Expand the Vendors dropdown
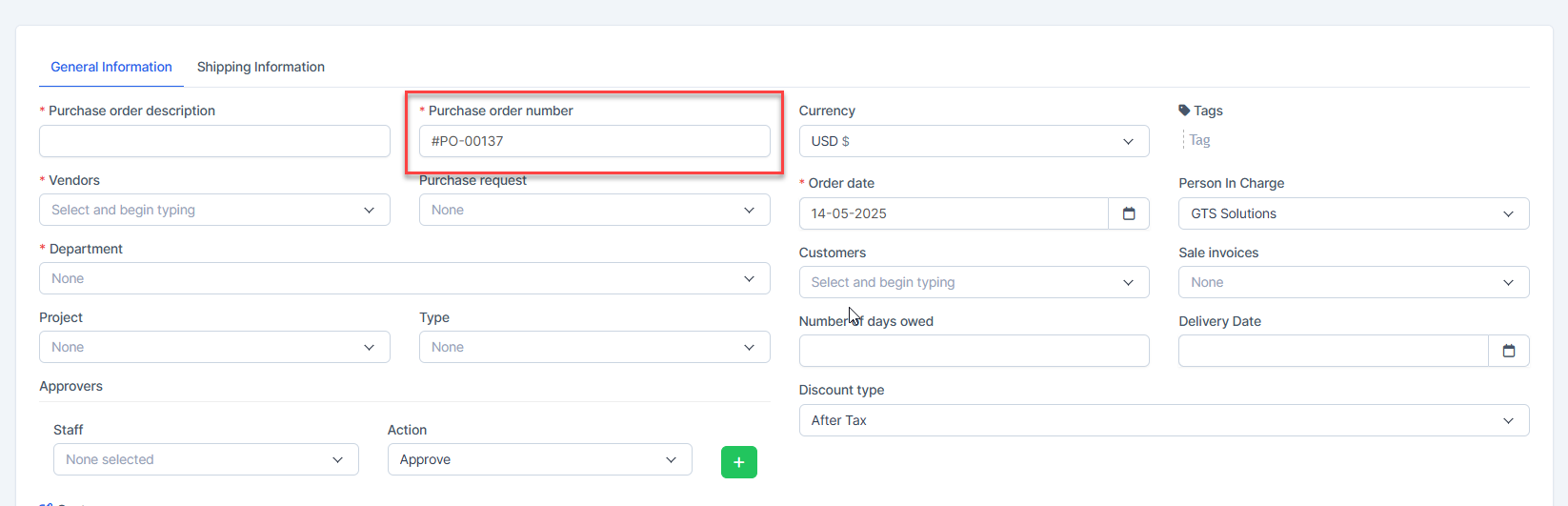The image size is (1568, 506). click(214, 210)
